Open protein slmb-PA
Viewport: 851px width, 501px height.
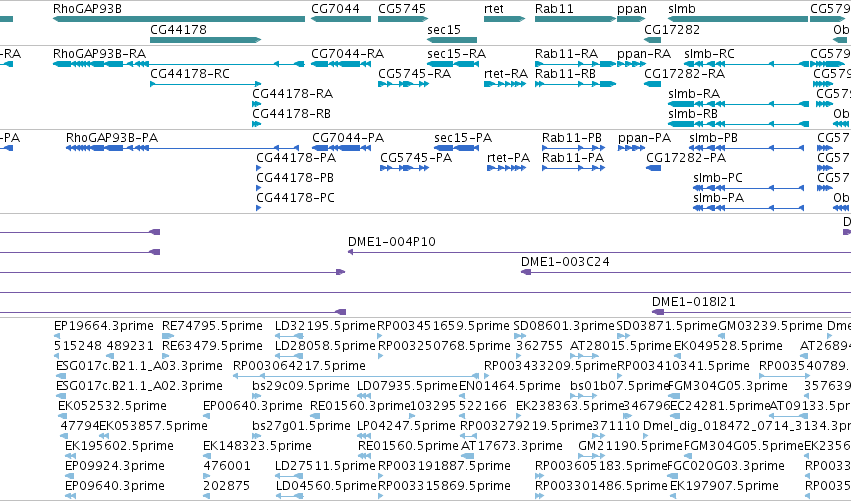718,198
